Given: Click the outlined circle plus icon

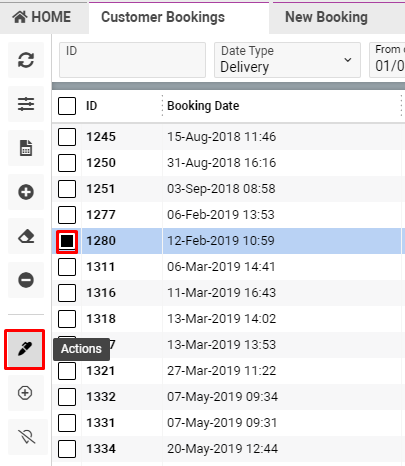Looking at the screenshot, I should [x=25, y=393].
